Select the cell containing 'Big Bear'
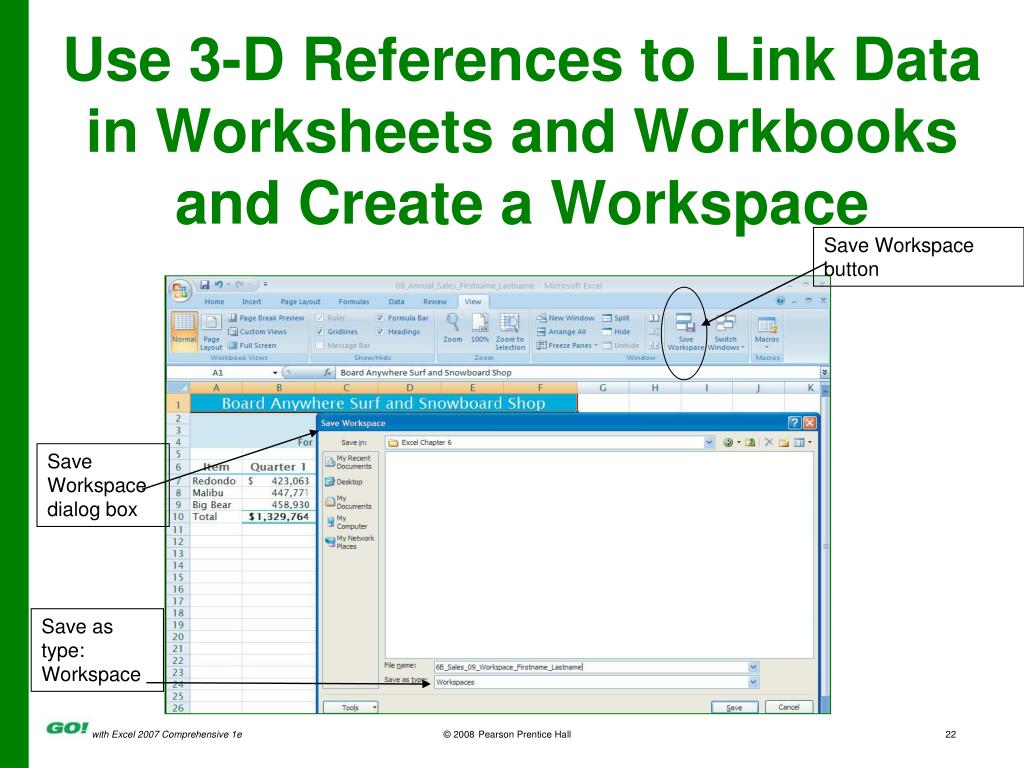1024x768 pixels. tap(216, 505)
